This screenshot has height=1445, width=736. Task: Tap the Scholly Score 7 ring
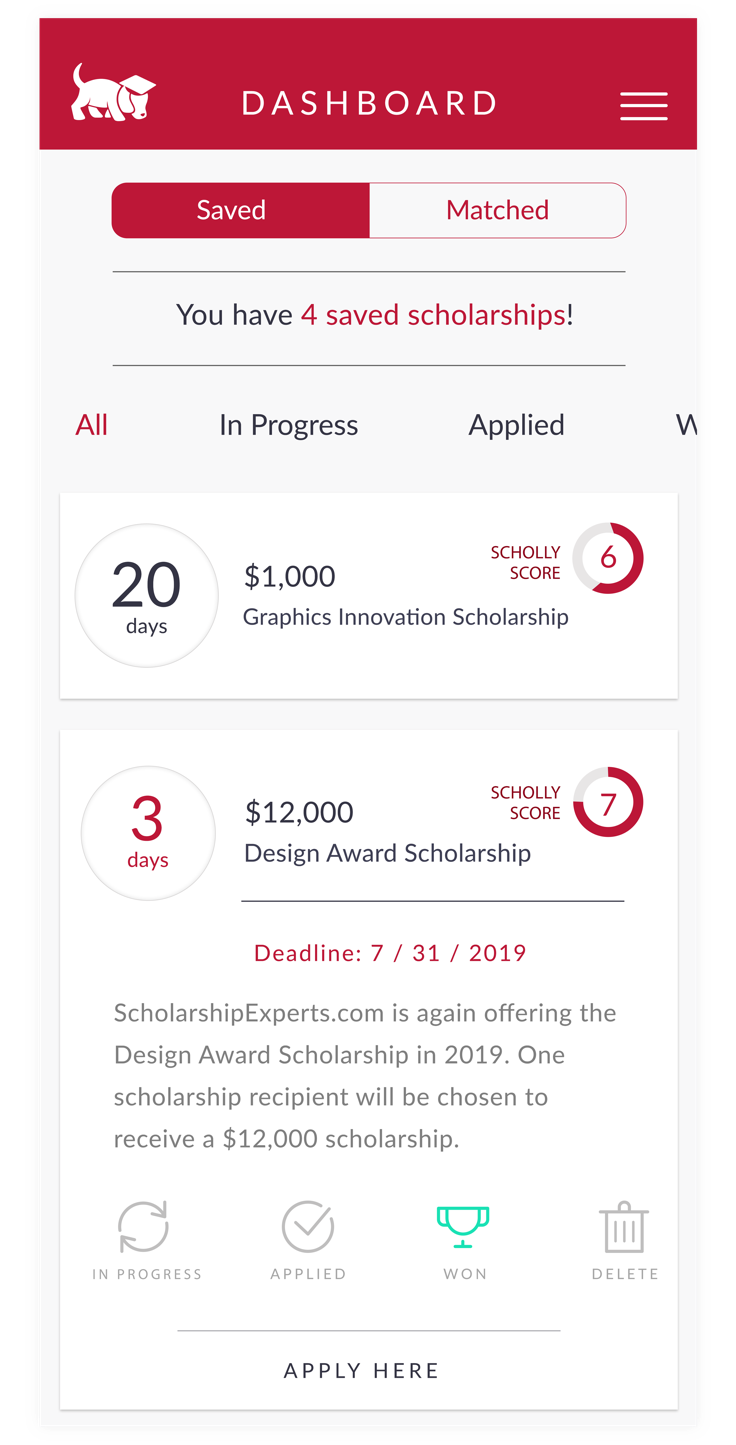[608, 802]
